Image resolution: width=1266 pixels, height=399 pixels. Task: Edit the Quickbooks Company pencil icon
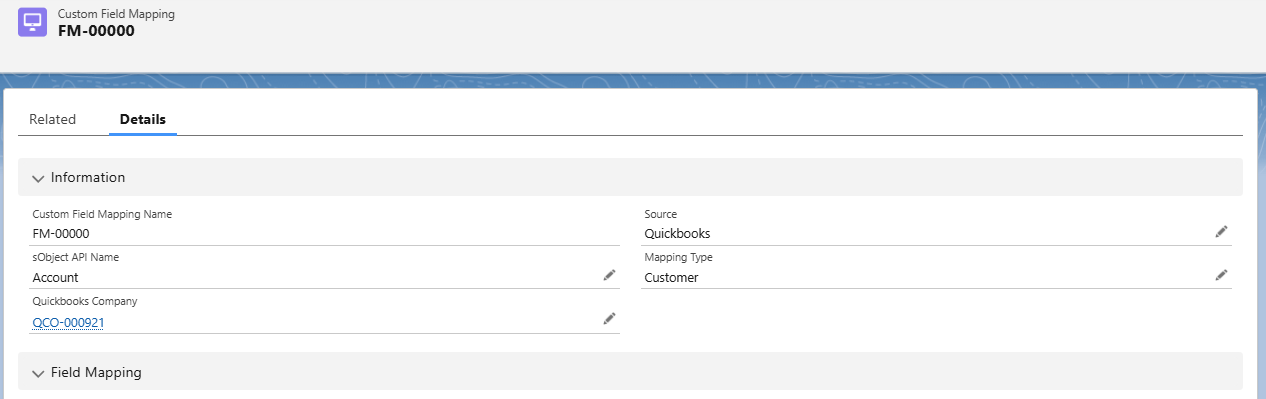[x=609, y=319]
